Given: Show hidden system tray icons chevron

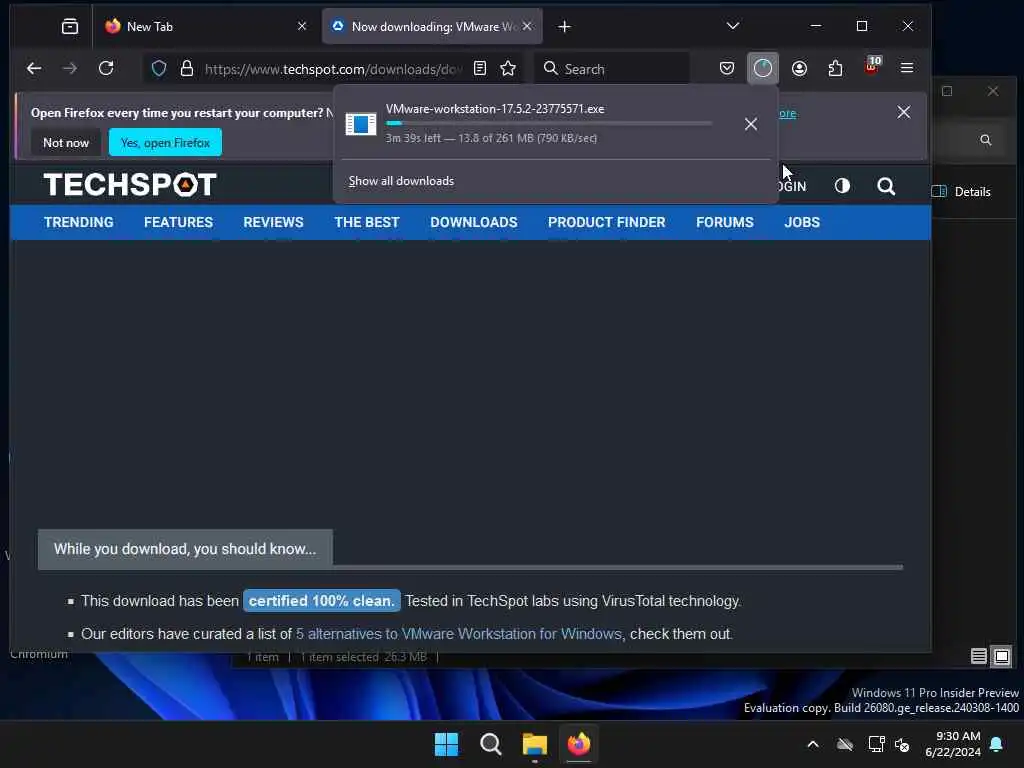Looking at the screenshot, I should [x=812, y=744].
